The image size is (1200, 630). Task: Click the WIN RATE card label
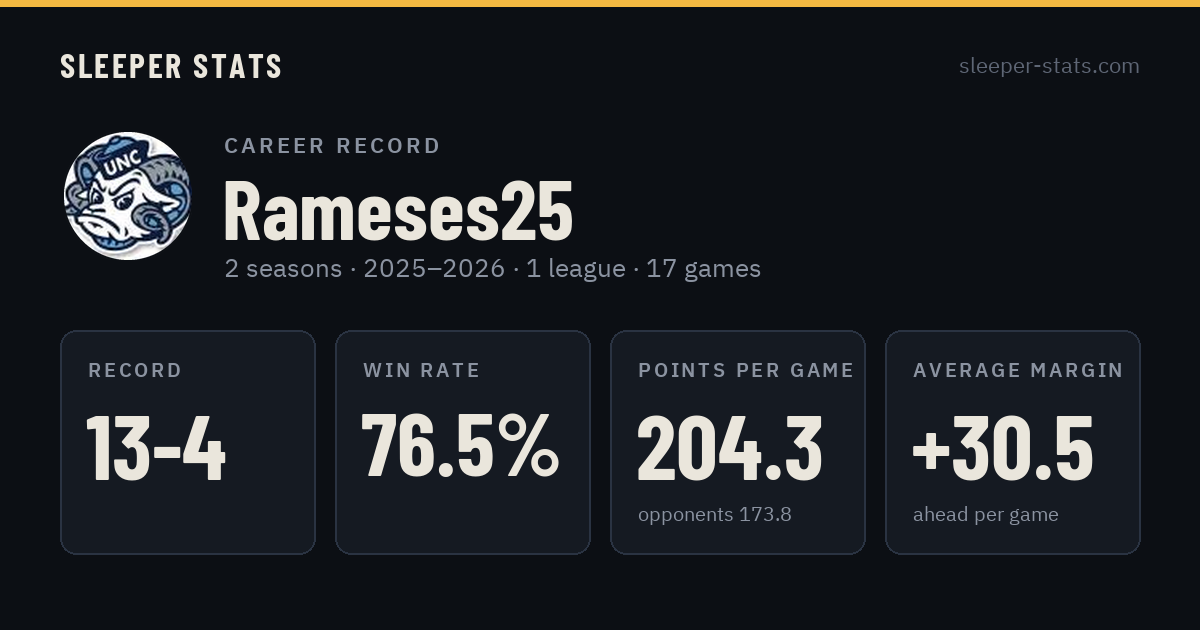pos(422,371)
